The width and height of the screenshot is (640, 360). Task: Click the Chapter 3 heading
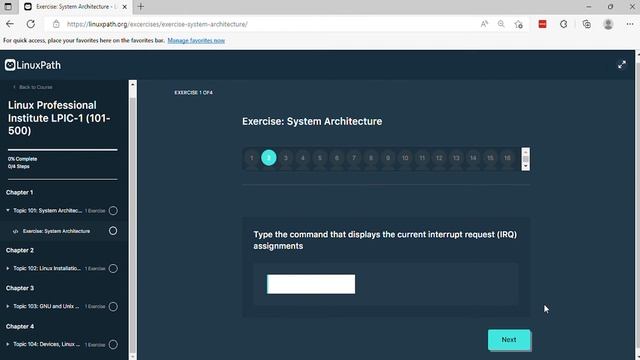pyautogui.click(x=20, y=288)
